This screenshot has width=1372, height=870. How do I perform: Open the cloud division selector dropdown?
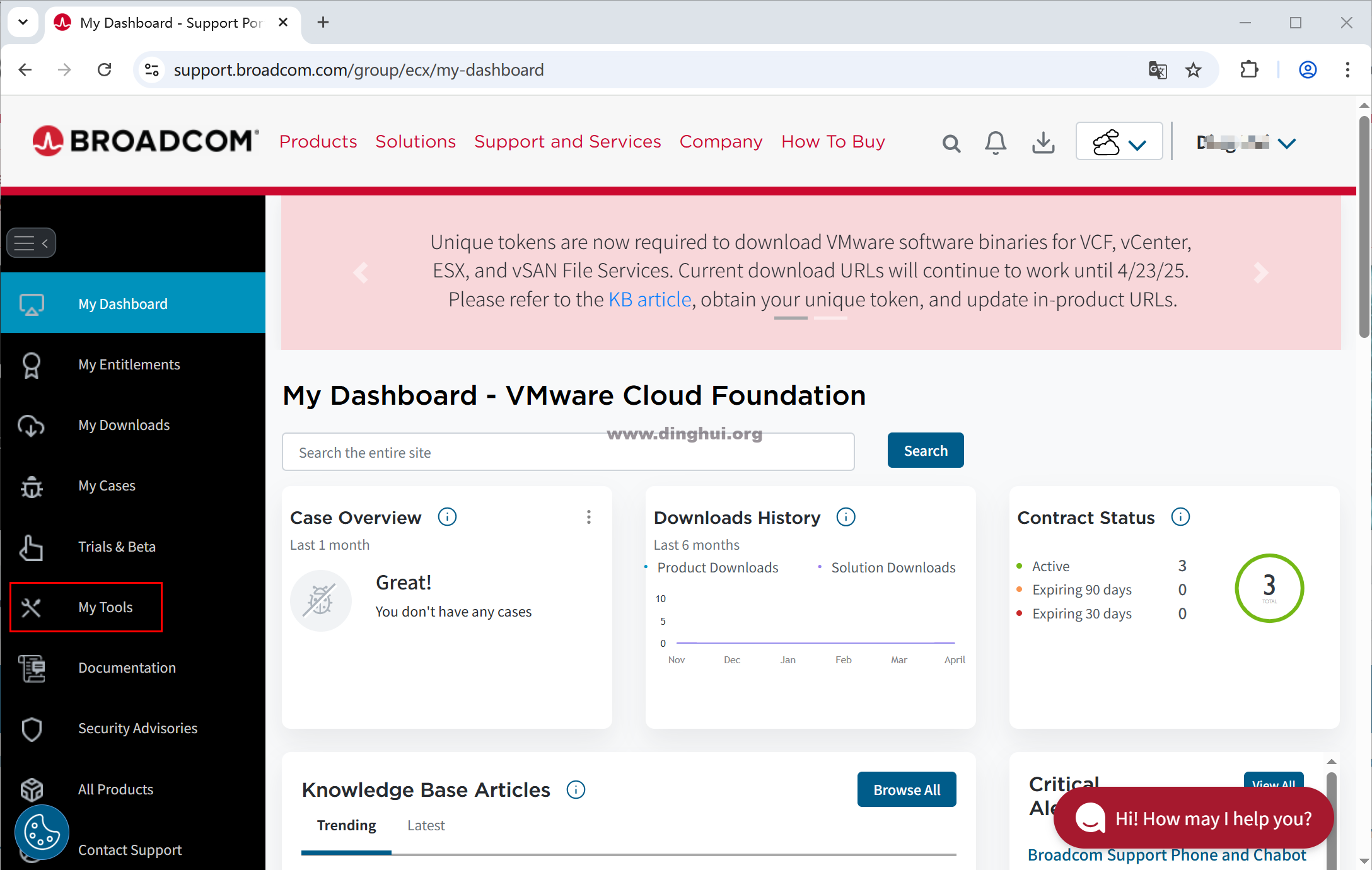[x=1119, y=142]
